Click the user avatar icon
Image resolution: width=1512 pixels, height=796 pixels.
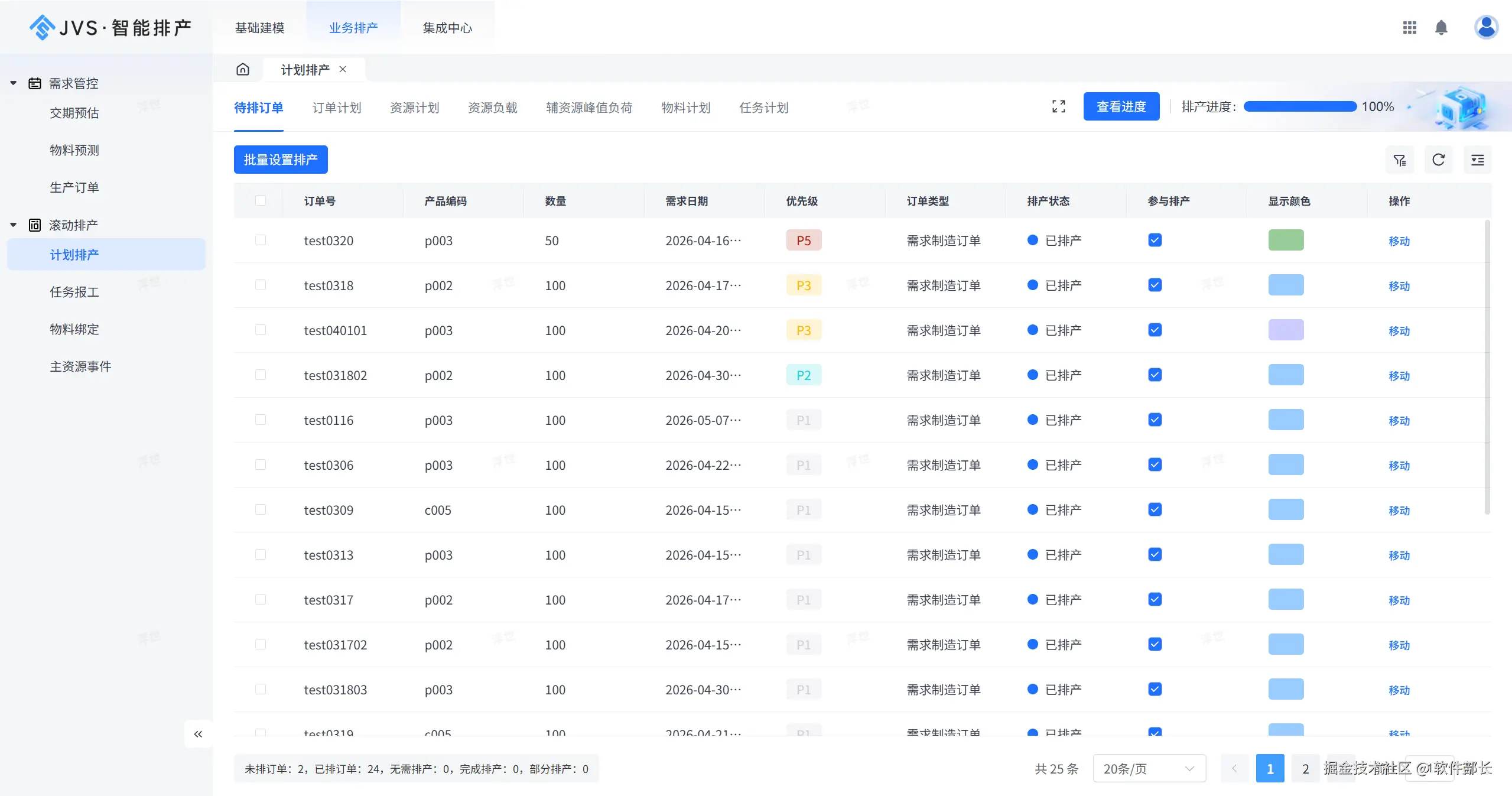tap(1485, 27)
